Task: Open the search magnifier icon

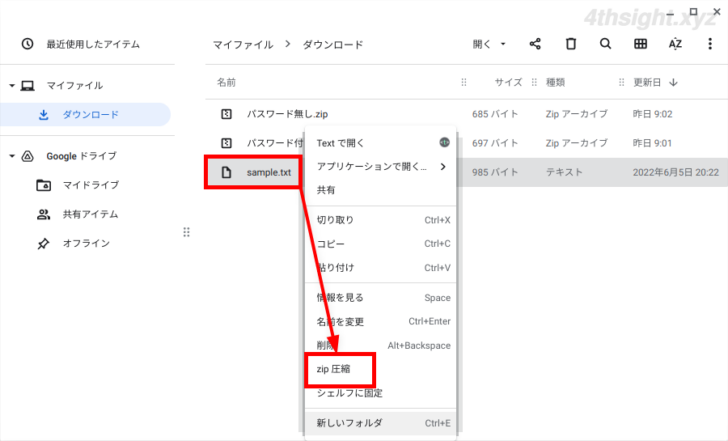Action: click(605, 44)
